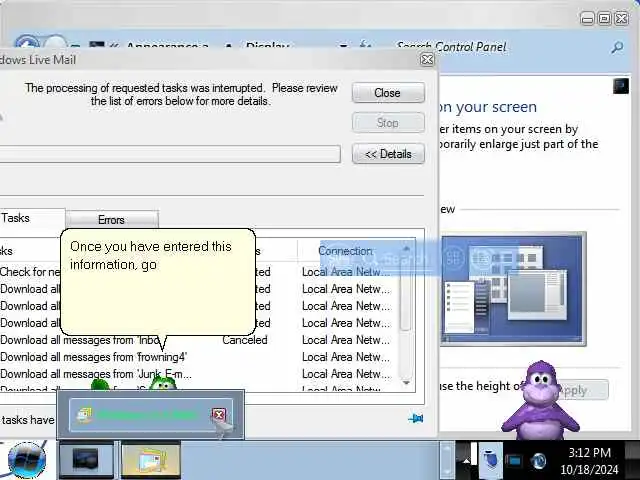Viewport: 640px width, 480px height.
Task: Close the Windows Live Mail dialog with X
Action: click(427, 60)
